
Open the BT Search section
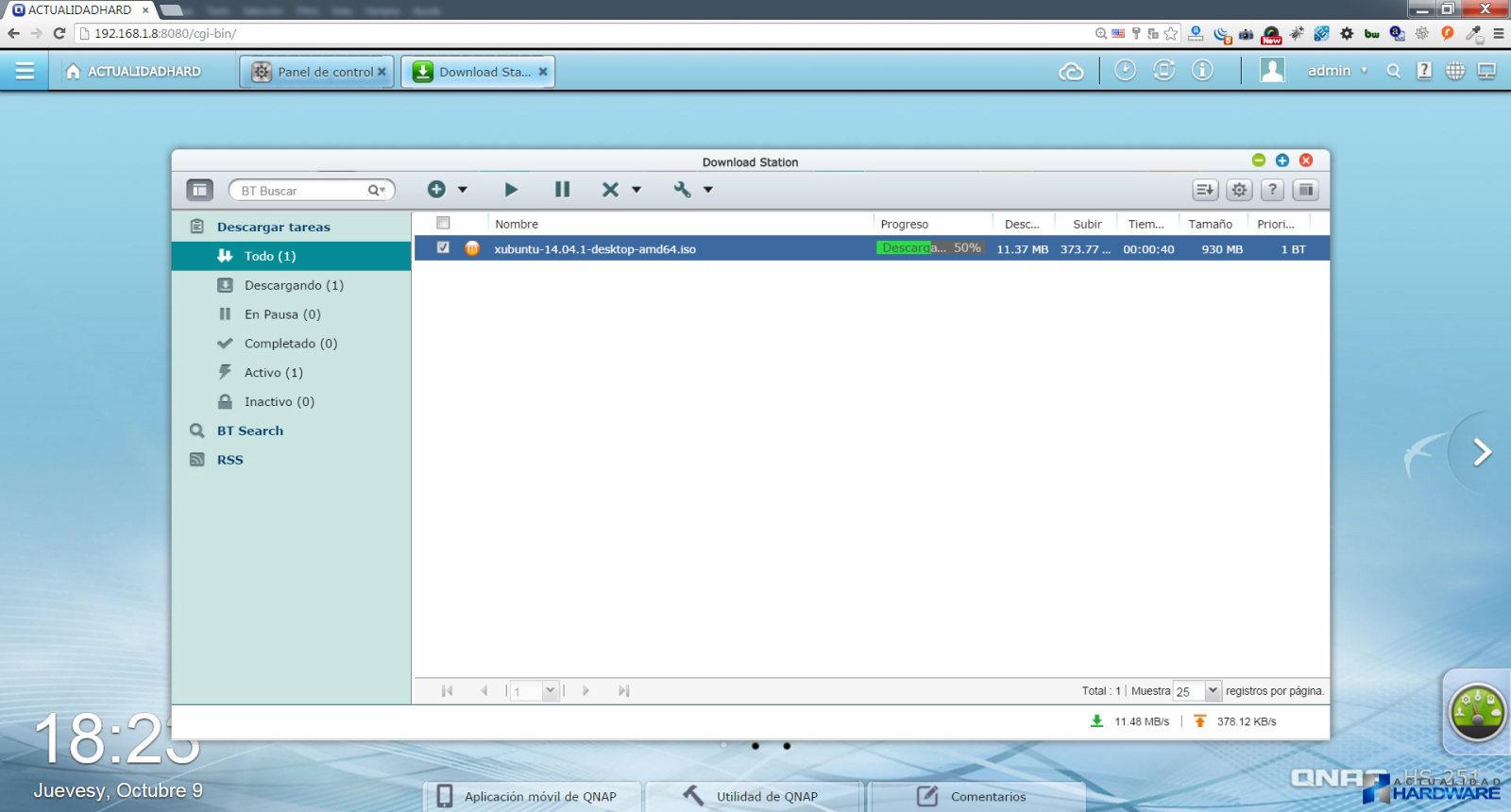tap(249, 431)
